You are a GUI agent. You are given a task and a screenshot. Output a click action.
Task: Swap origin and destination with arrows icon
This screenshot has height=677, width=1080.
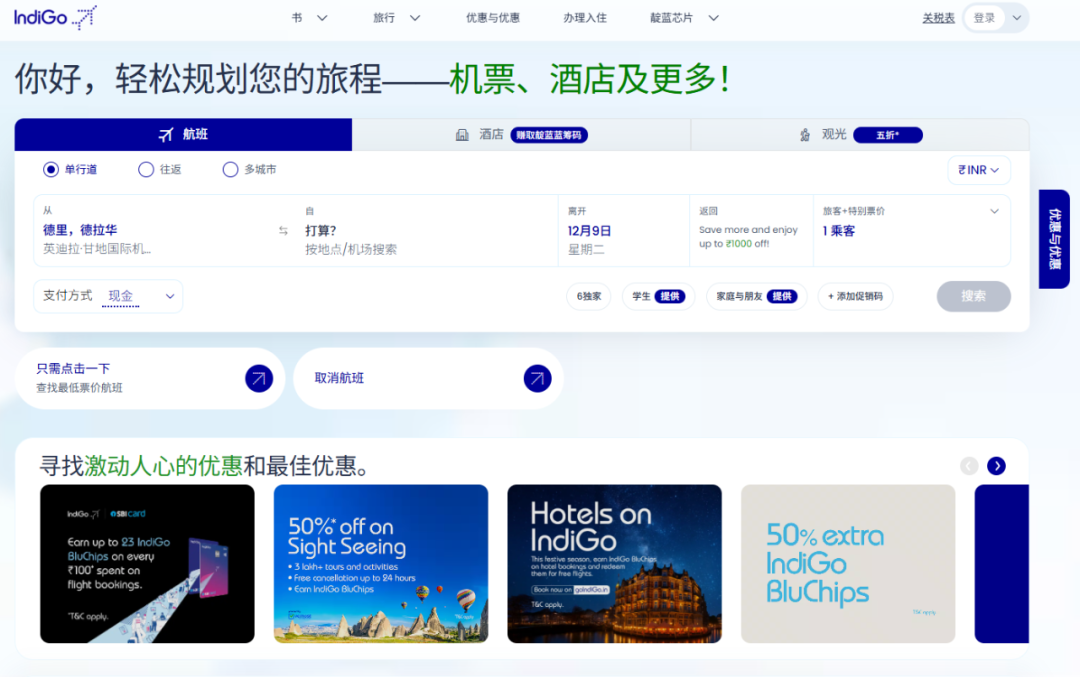point(283,231)
